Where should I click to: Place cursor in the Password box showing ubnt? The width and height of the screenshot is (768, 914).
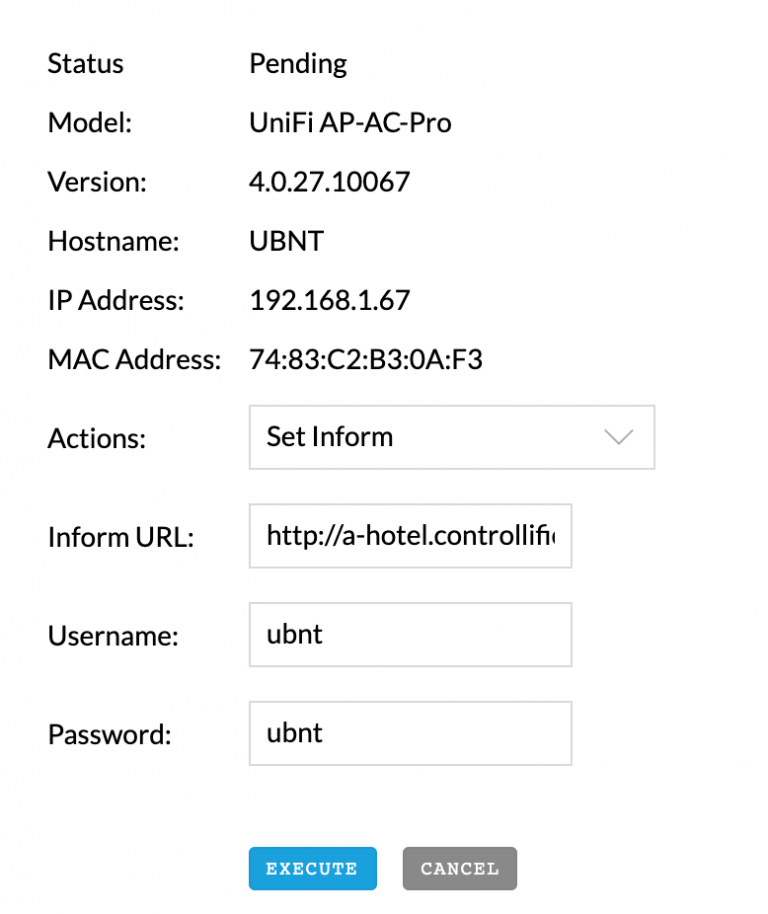click(410, 733)
